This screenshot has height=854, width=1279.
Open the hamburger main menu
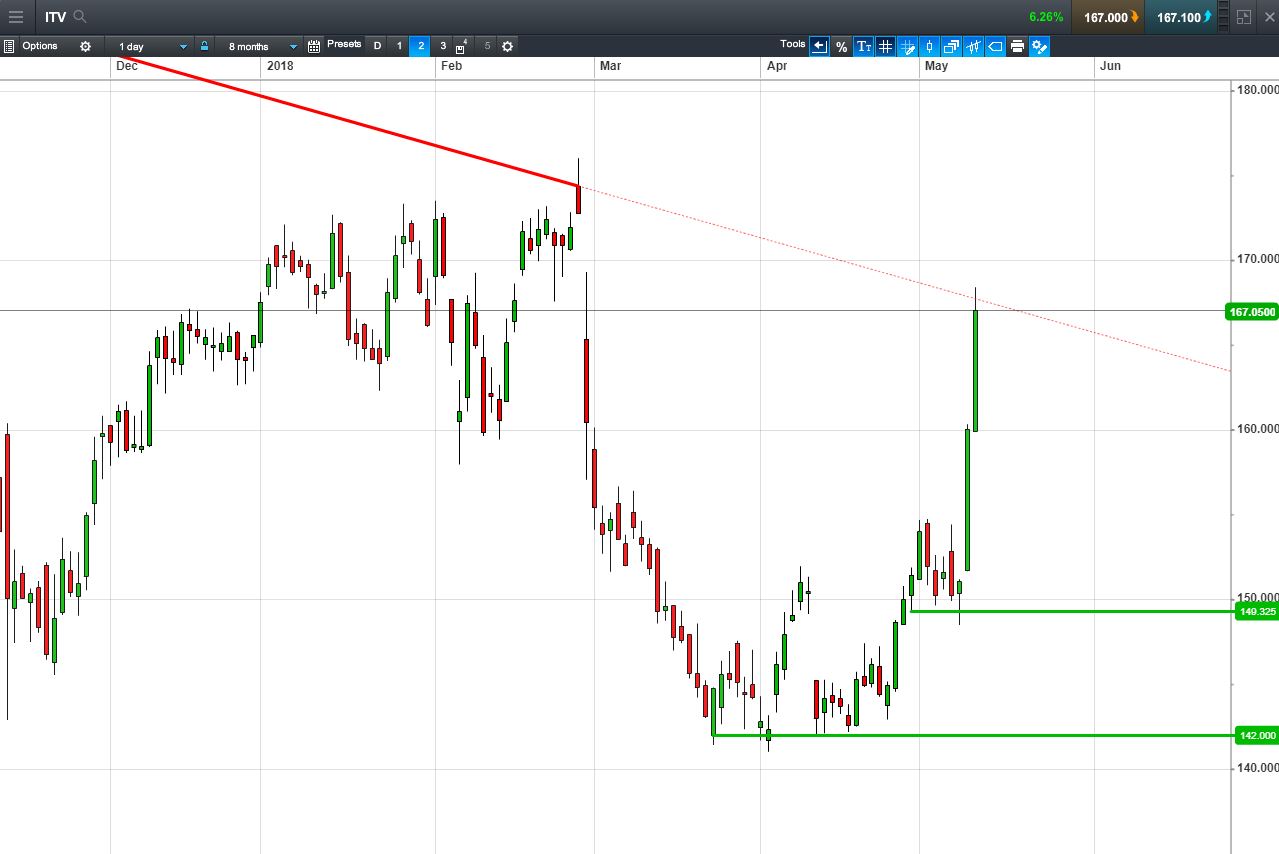15,17
